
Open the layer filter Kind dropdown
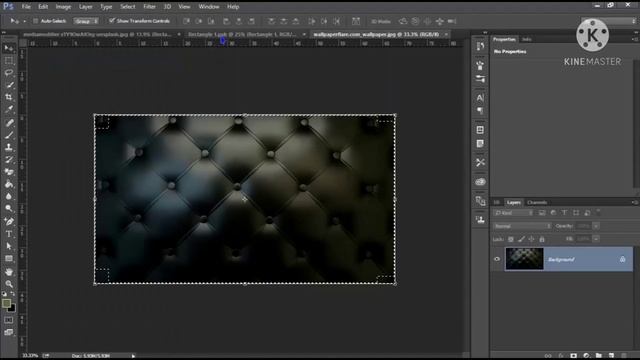(x=513, y=213)
